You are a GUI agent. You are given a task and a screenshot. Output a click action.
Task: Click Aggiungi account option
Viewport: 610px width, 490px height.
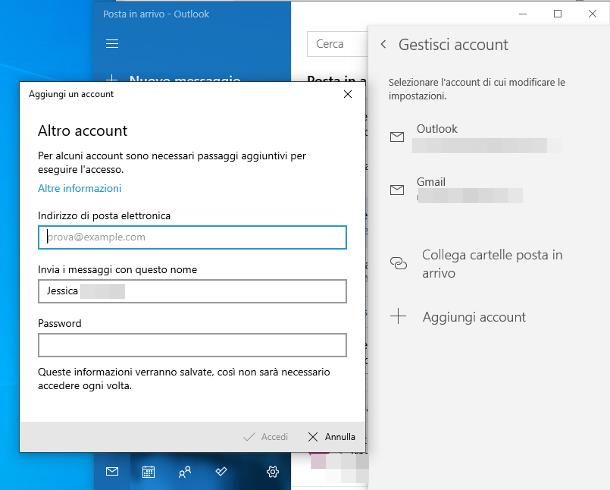tap(458, 317)
